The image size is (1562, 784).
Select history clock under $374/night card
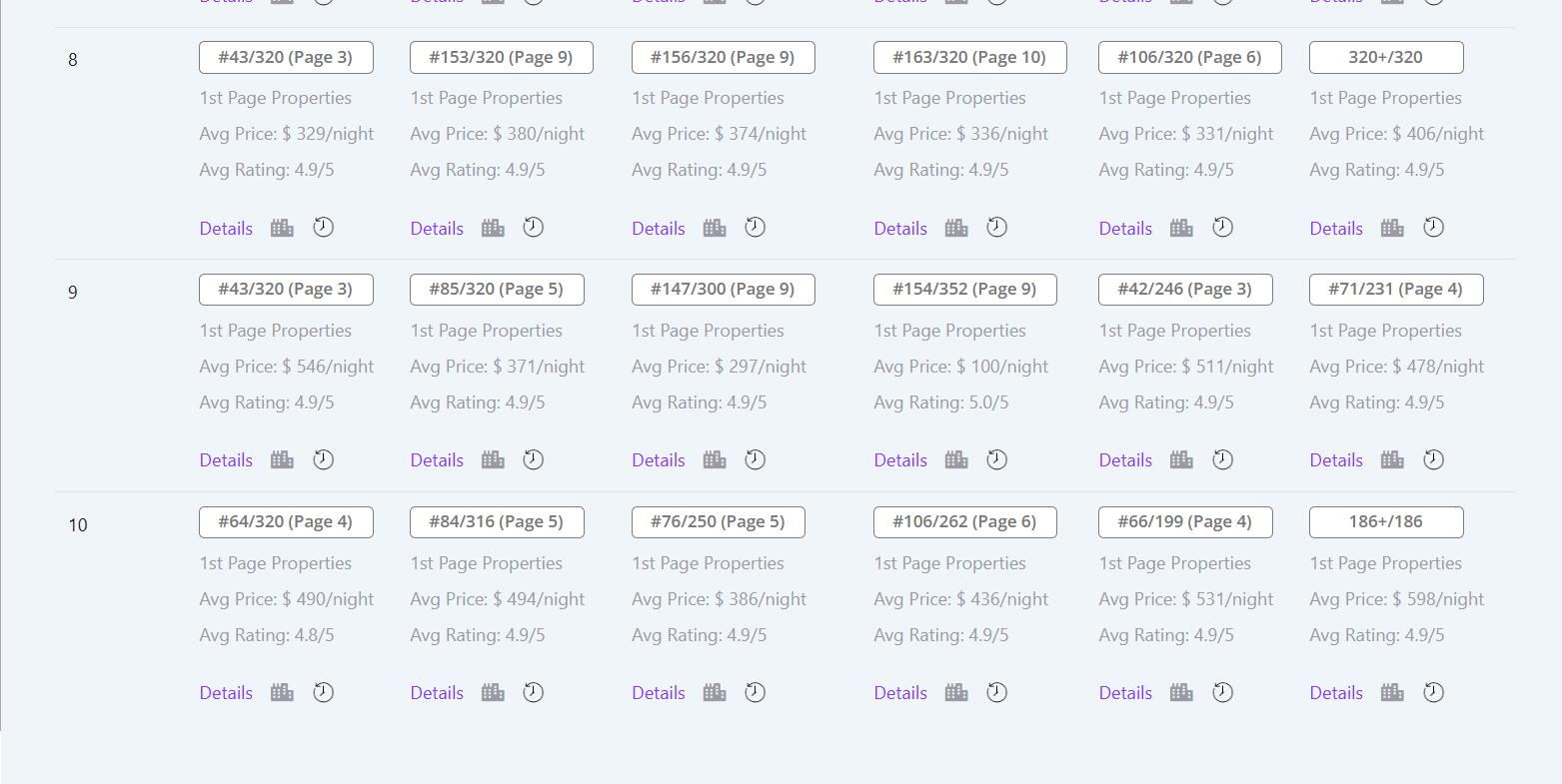[756, 228]
